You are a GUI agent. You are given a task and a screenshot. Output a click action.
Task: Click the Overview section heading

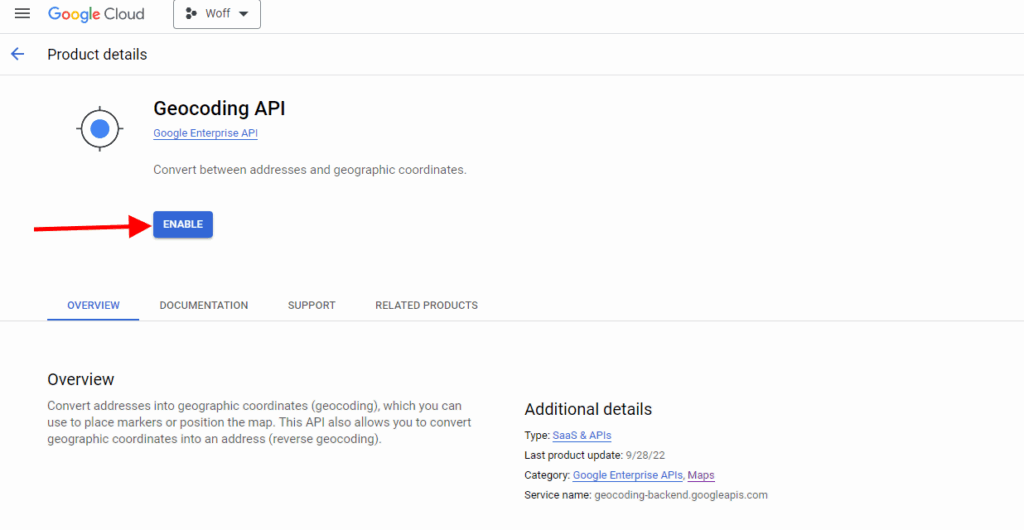point(81,379)
